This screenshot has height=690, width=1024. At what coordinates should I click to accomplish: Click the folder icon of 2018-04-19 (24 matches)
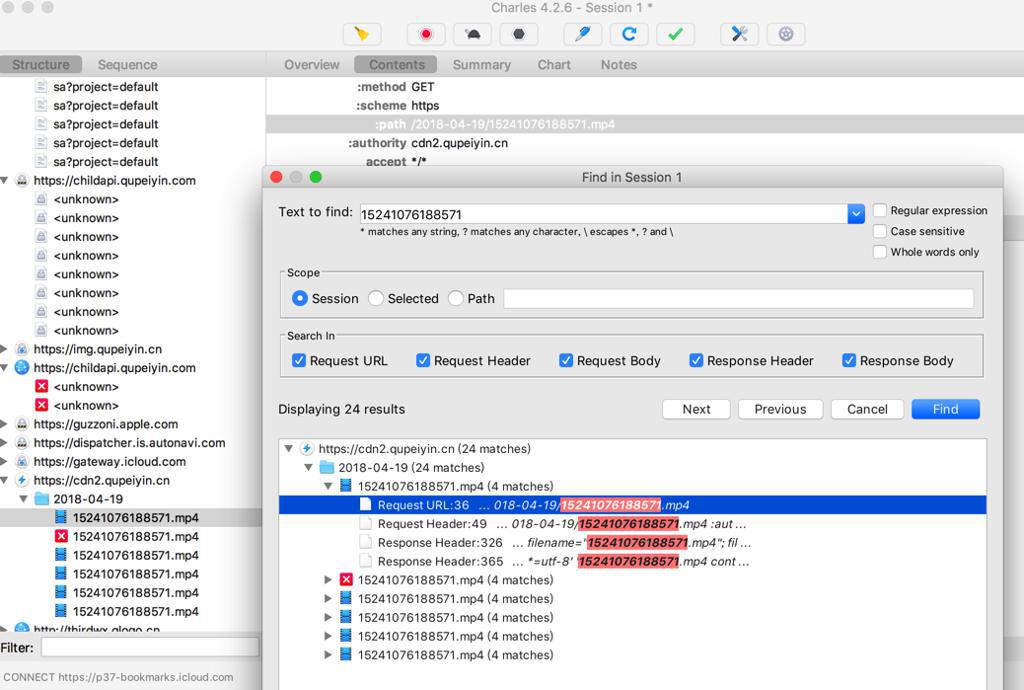pos(327,467)
